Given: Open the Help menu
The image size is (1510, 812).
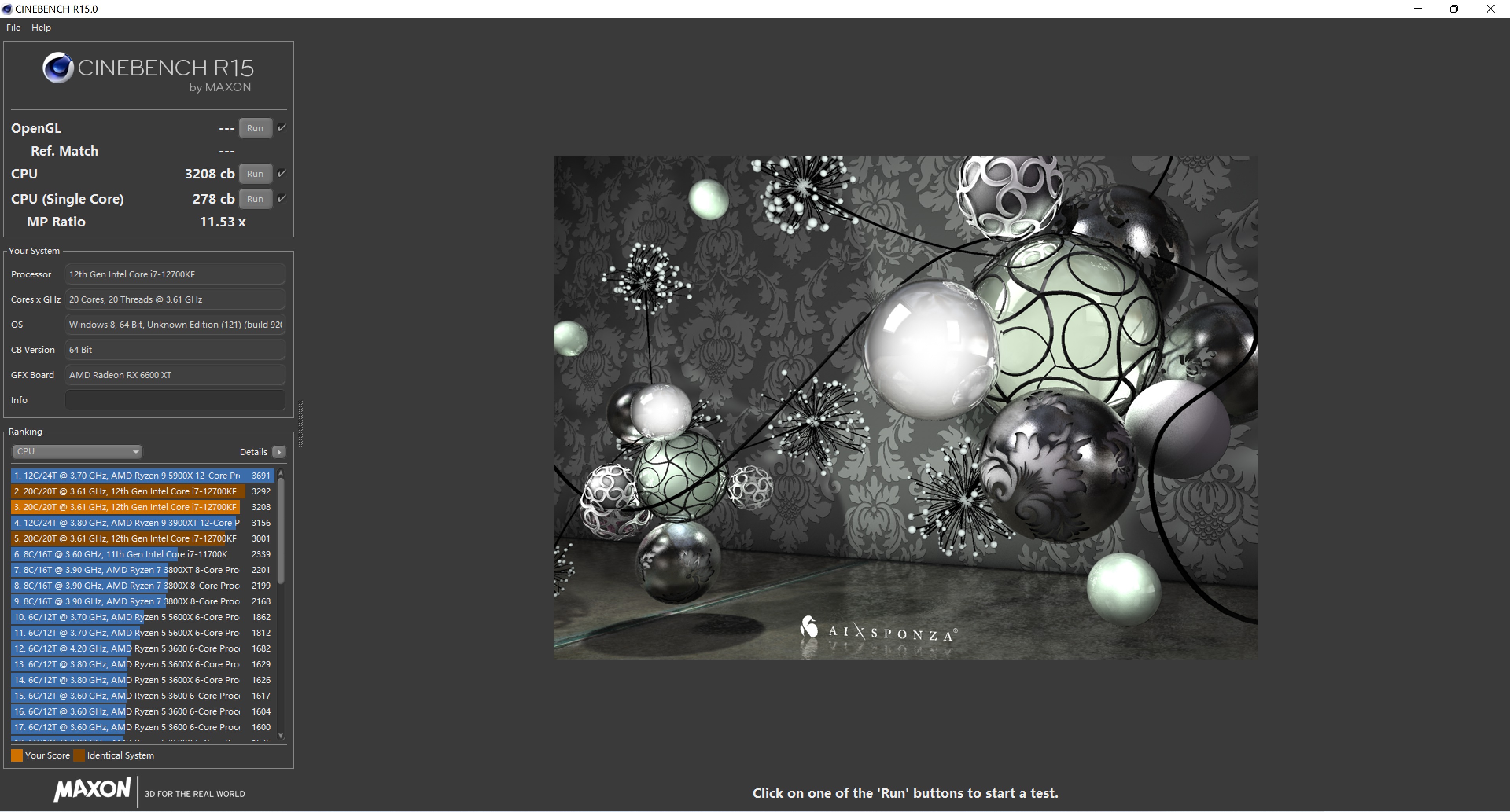Looking at the screenshot, I should point(40,27).
